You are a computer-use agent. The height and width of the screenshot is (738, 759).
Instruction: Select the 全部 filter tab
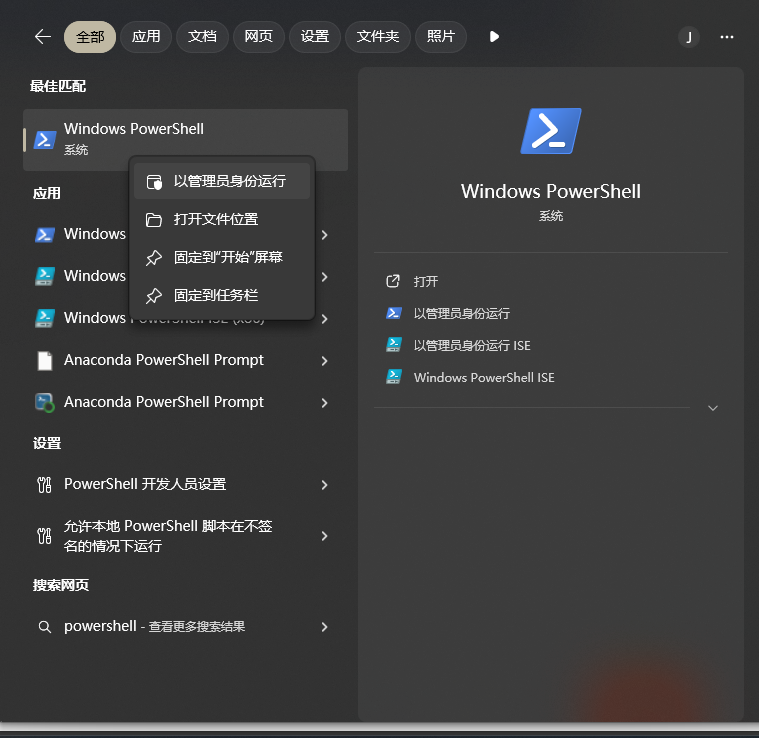90,37
